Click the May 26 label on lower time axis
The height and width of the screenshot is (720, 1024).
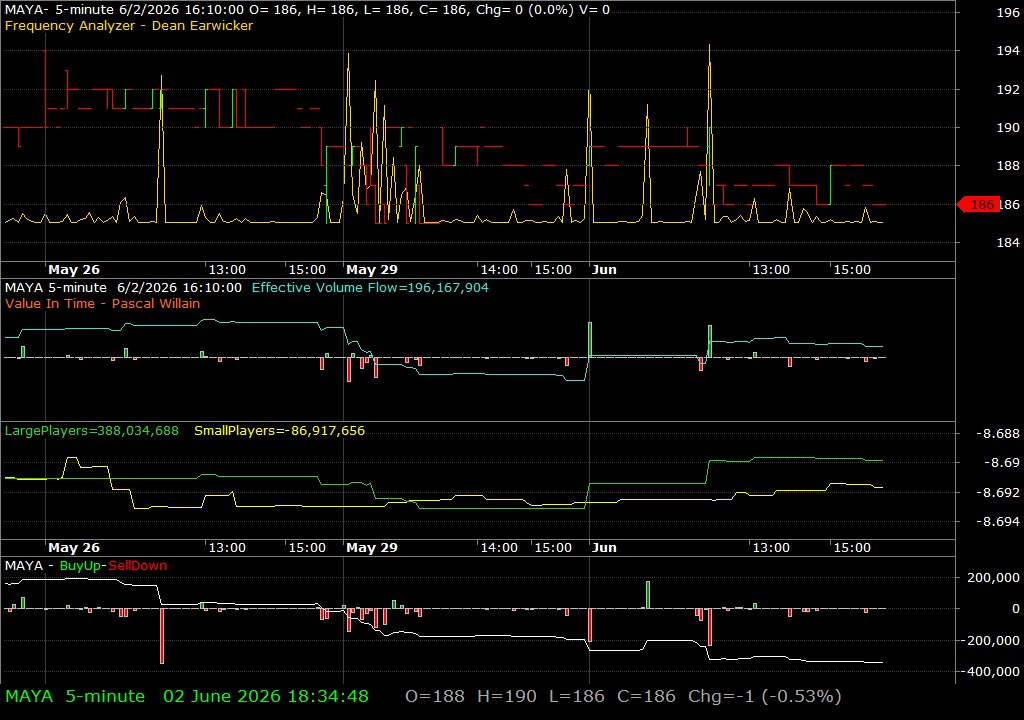coord(74,548)
